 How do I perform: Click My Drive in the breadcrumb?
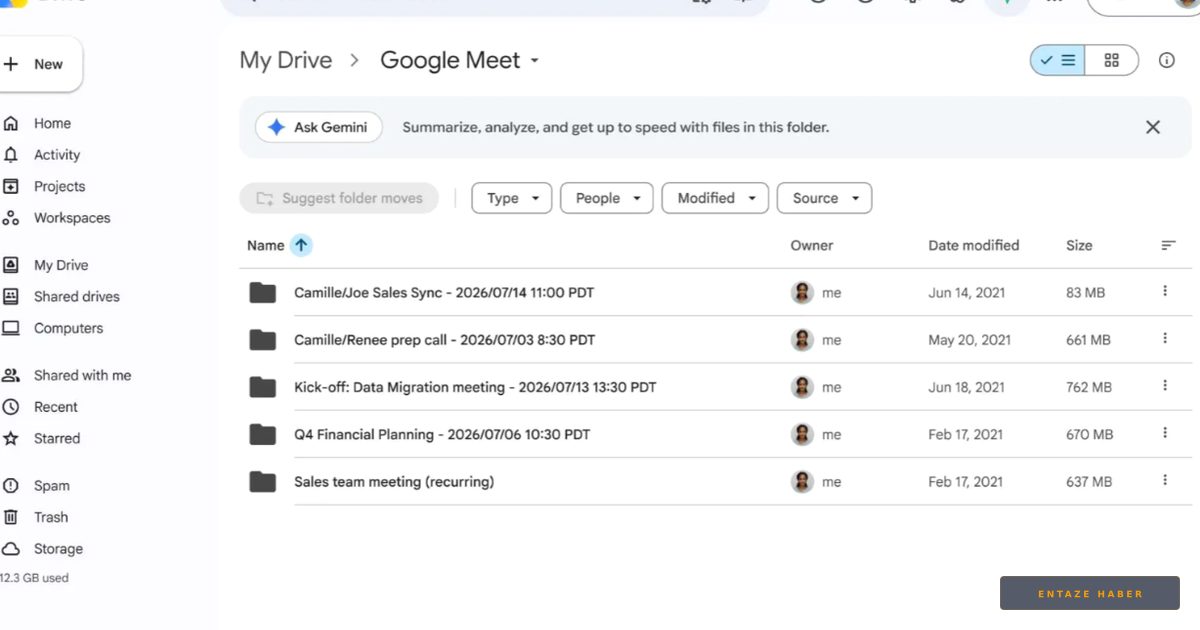point(286,60)
